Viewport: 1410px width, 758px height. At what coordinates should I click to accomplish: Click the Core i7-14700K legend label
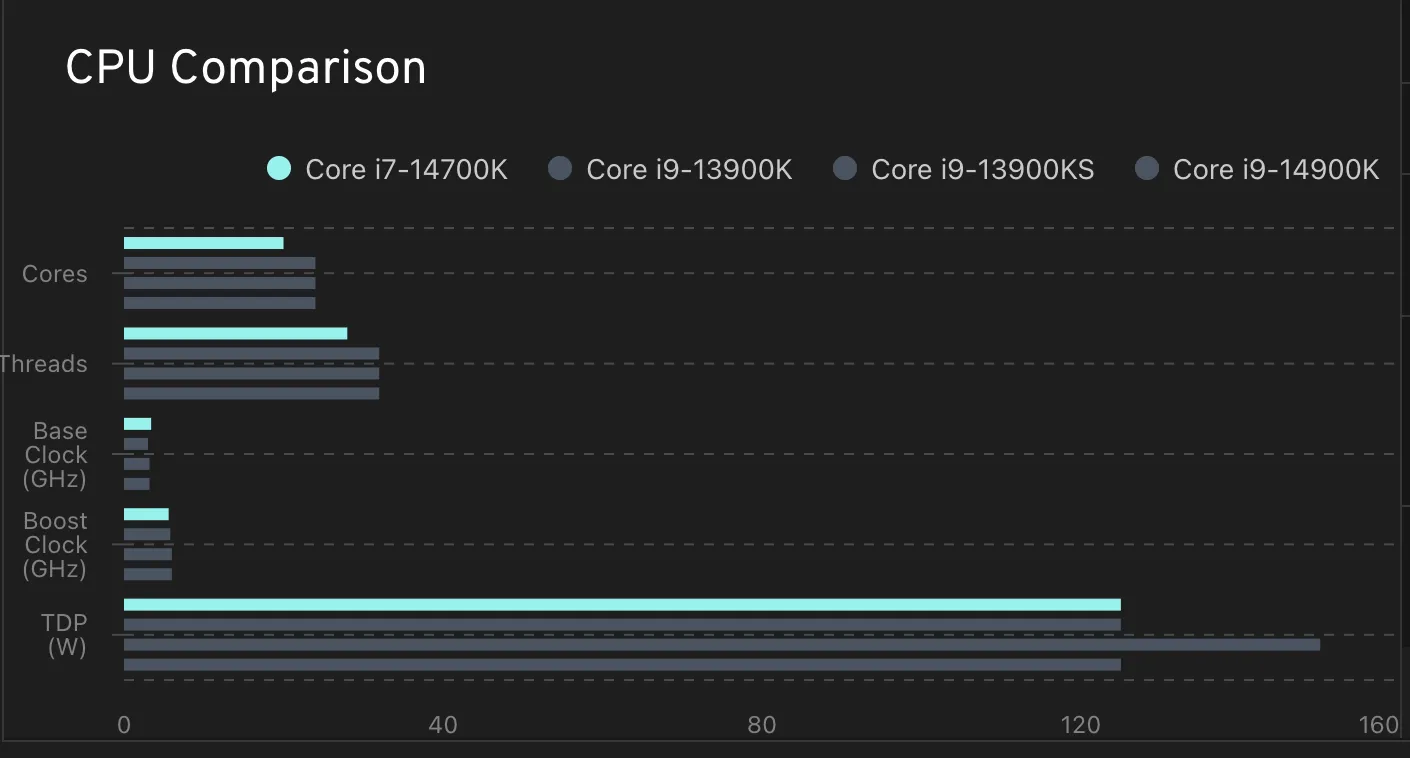tap(406, 170)
